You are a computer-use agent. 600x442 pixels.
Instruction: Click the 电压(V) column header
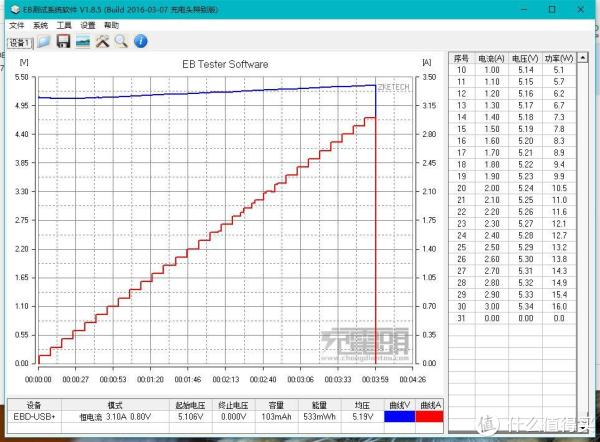coord(525,59)
